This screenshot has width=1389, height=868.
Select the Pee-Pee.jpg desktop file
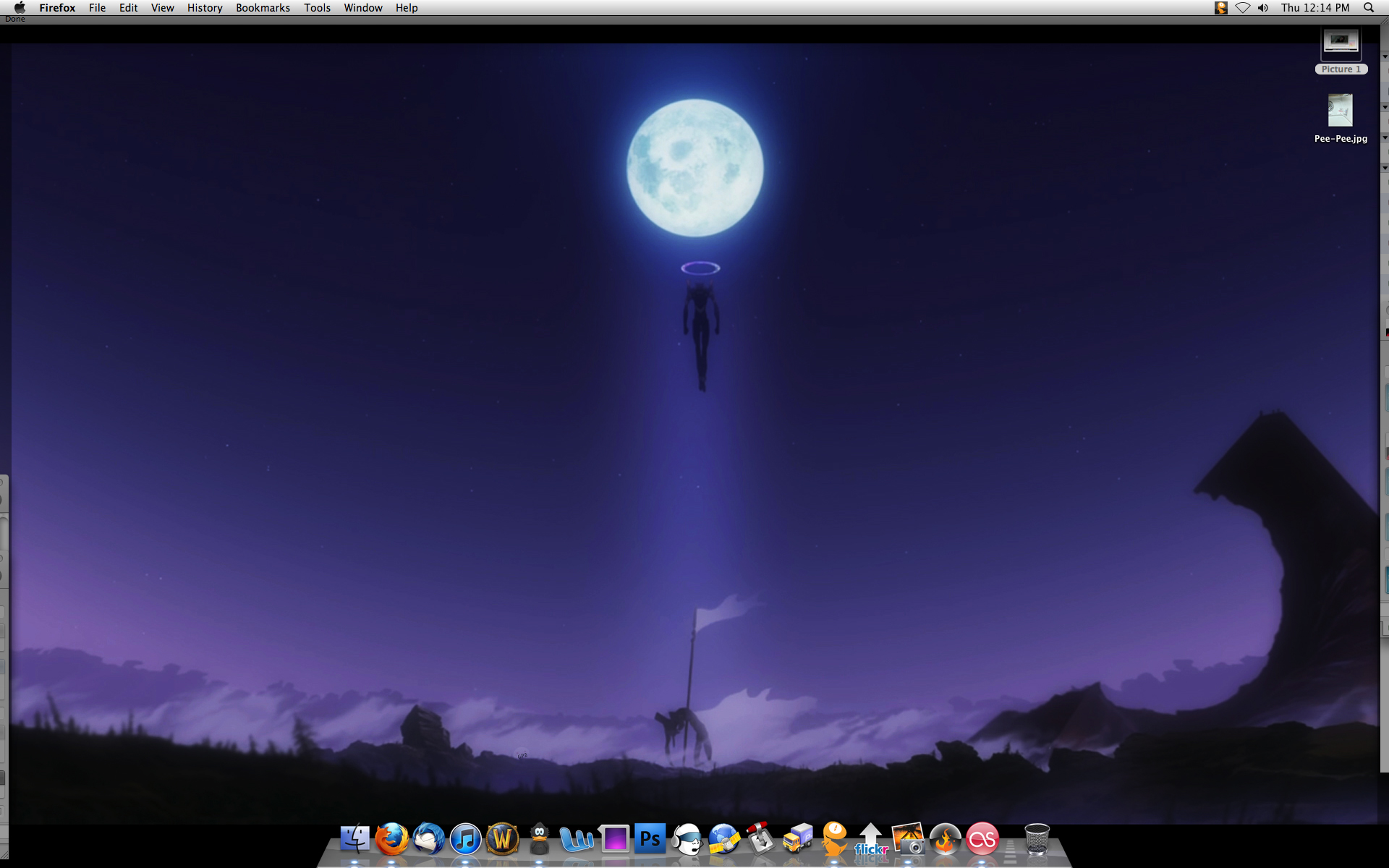tap(1340, 111)
